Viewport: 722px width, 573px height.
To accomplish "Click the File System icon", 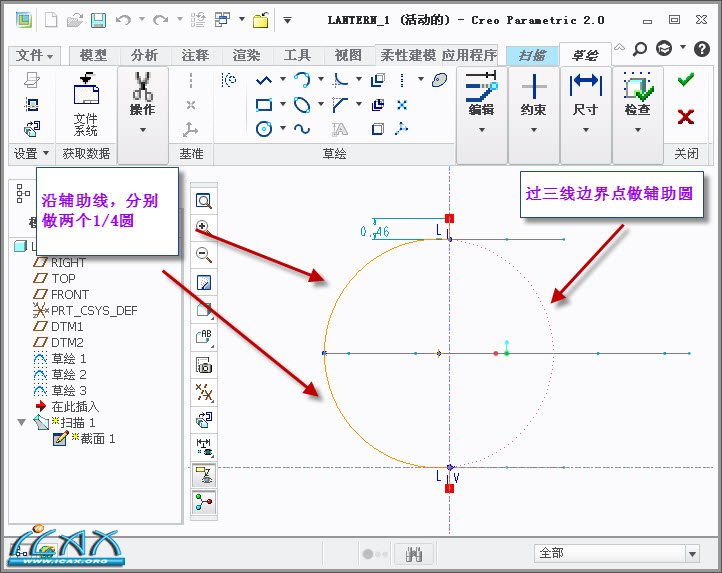I will [86, 106].
